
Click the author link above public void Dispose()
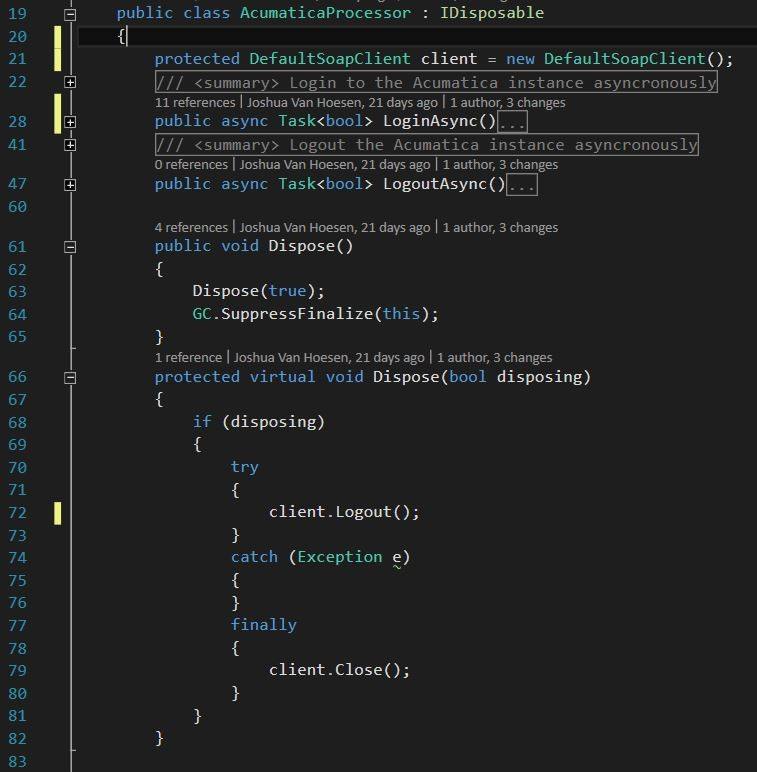point(335,227)
